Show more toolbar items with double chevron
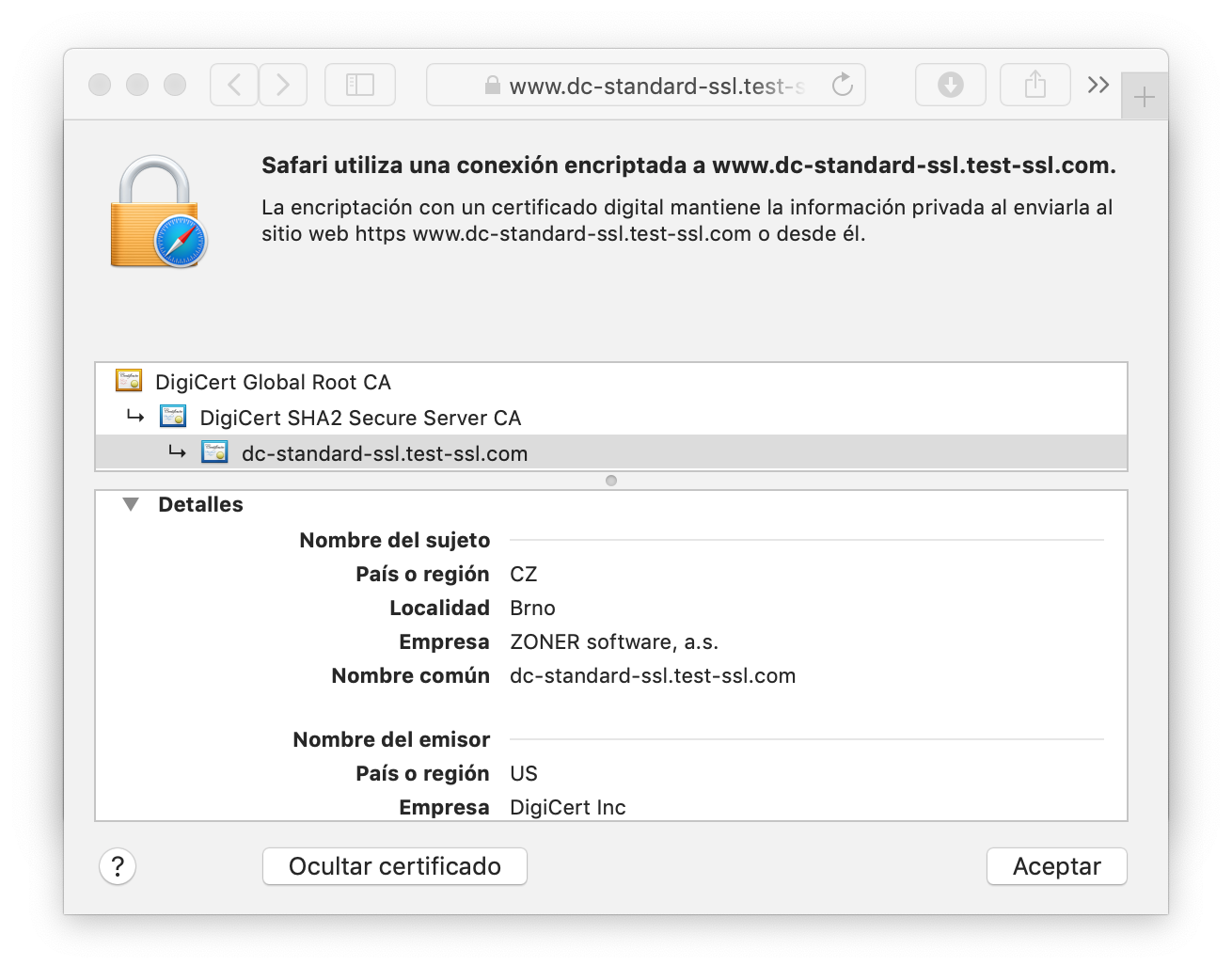Viewport: 1232px width, 965px height. tap(1098, 85)
